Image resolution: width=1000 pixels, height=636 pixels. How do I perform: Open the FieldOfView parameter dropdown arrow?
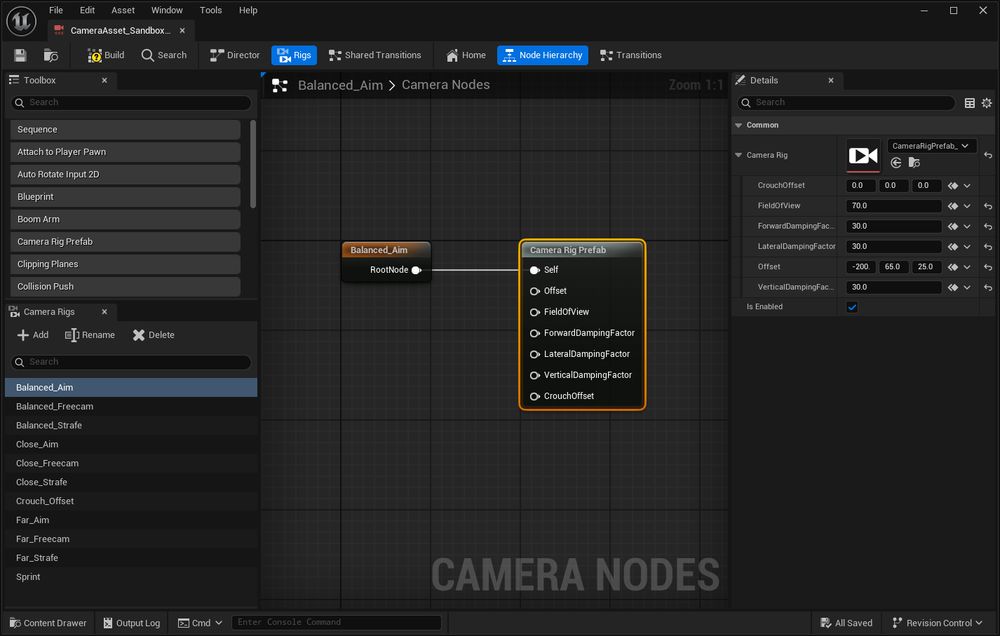click(967, 206)
